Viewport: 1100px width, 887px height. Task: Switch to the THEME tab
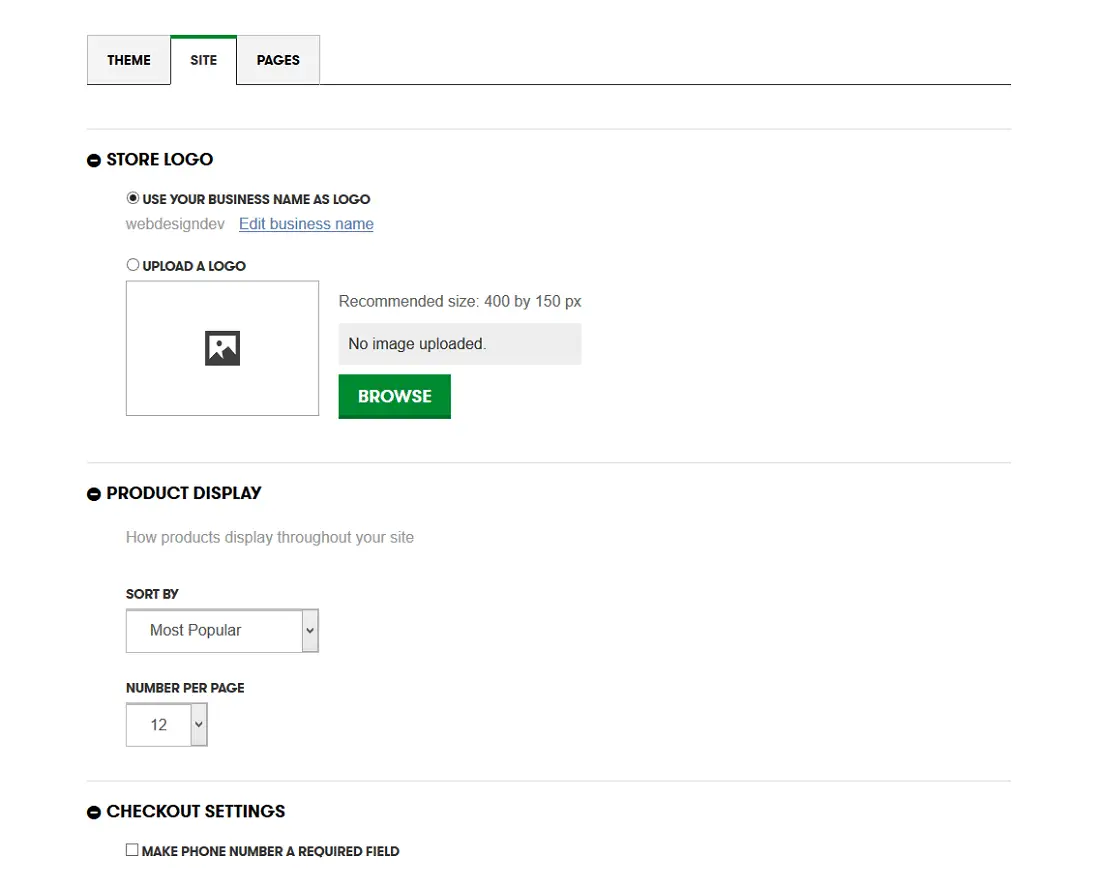coord(128,60)
